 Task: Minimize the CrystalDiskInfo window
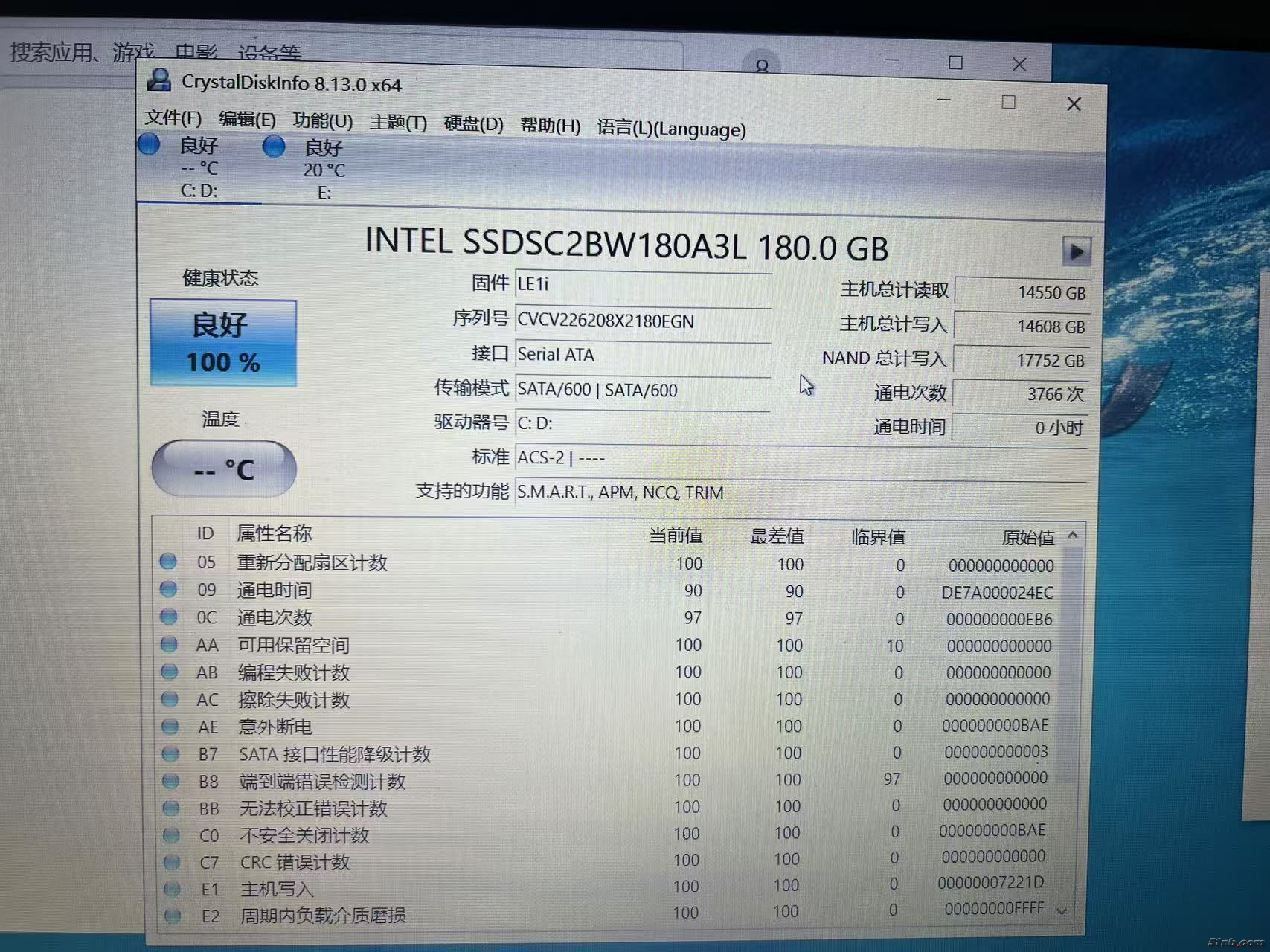coord(943,100)
